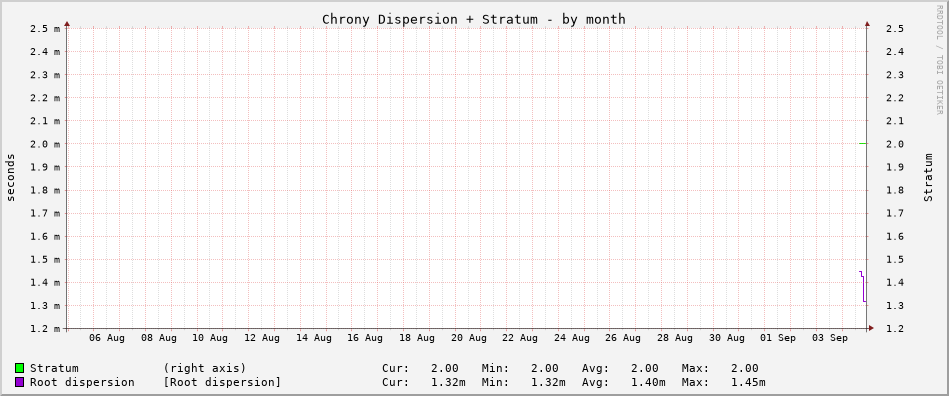Click the '12 Aug' date label
949x396 pixels.
[262, 338]
